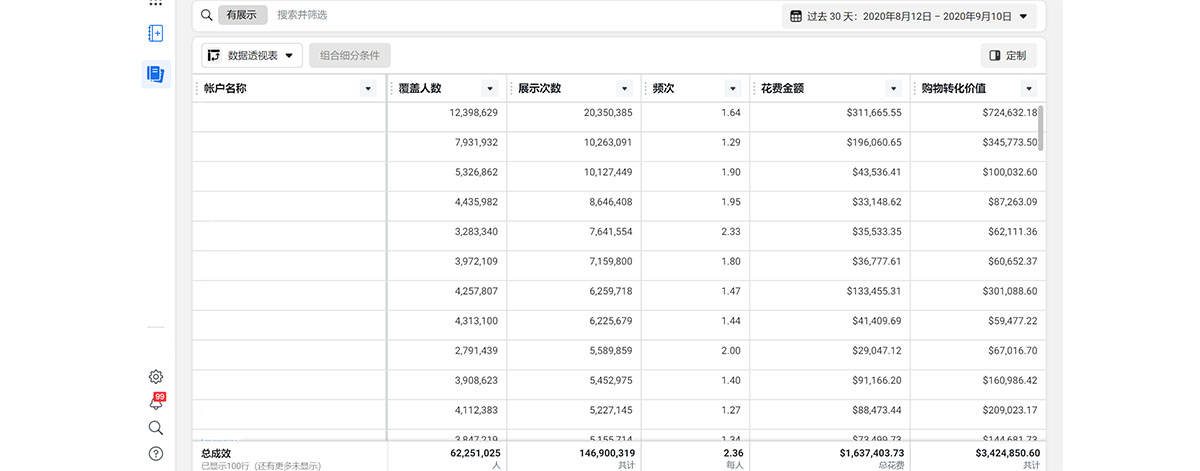The image size is (1200, 471).
Task: Click the 定制 customize button
Action: coord(1008,56)
